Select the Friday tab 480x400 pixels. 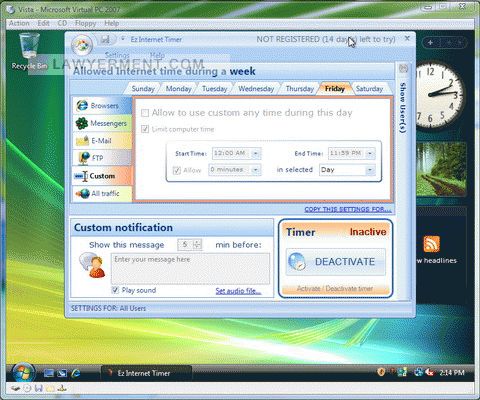[x=335, y=89]
